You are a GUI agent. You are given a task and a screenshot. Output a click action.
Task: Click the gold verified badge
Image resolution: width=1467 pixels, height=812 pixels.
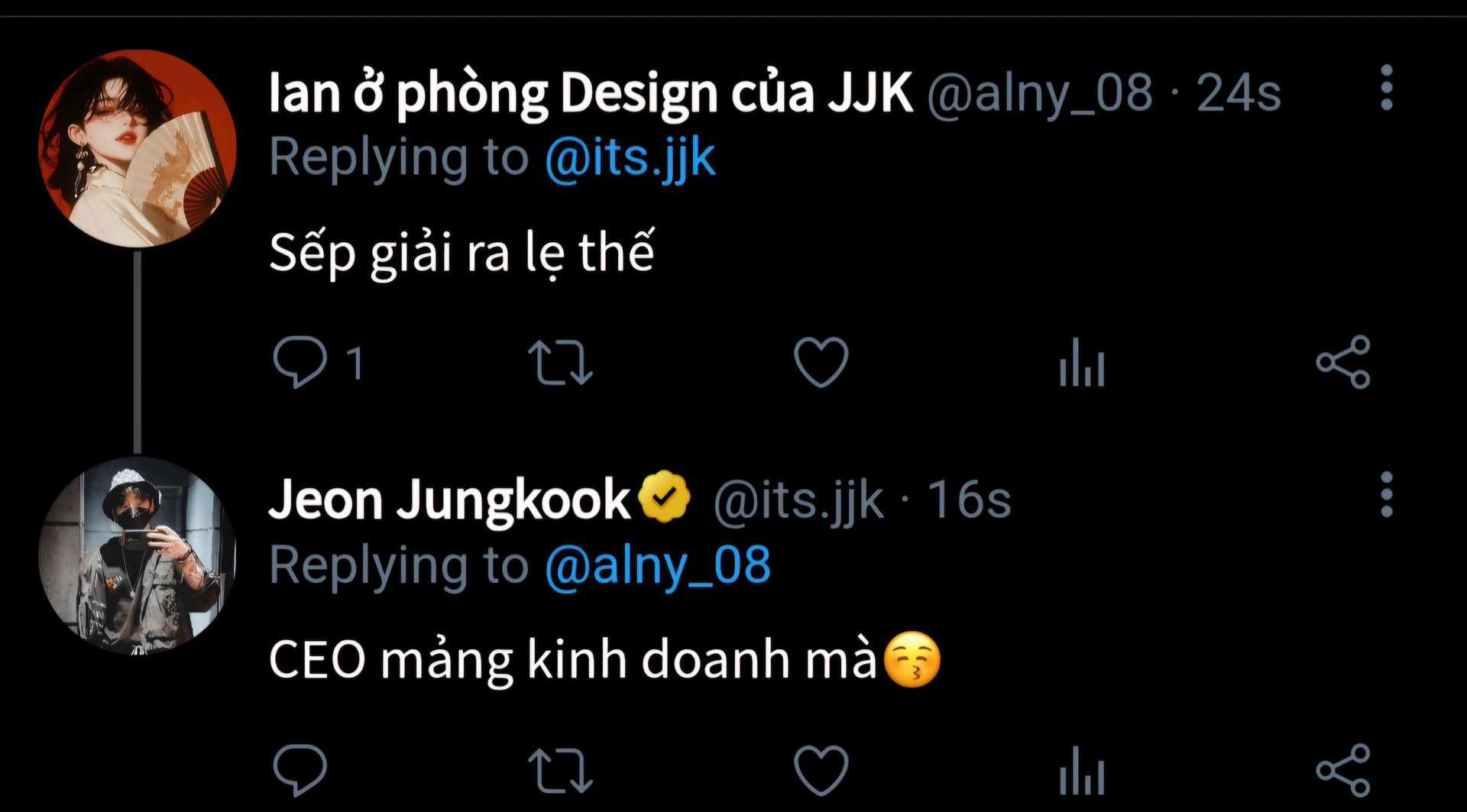pos(664,497)
